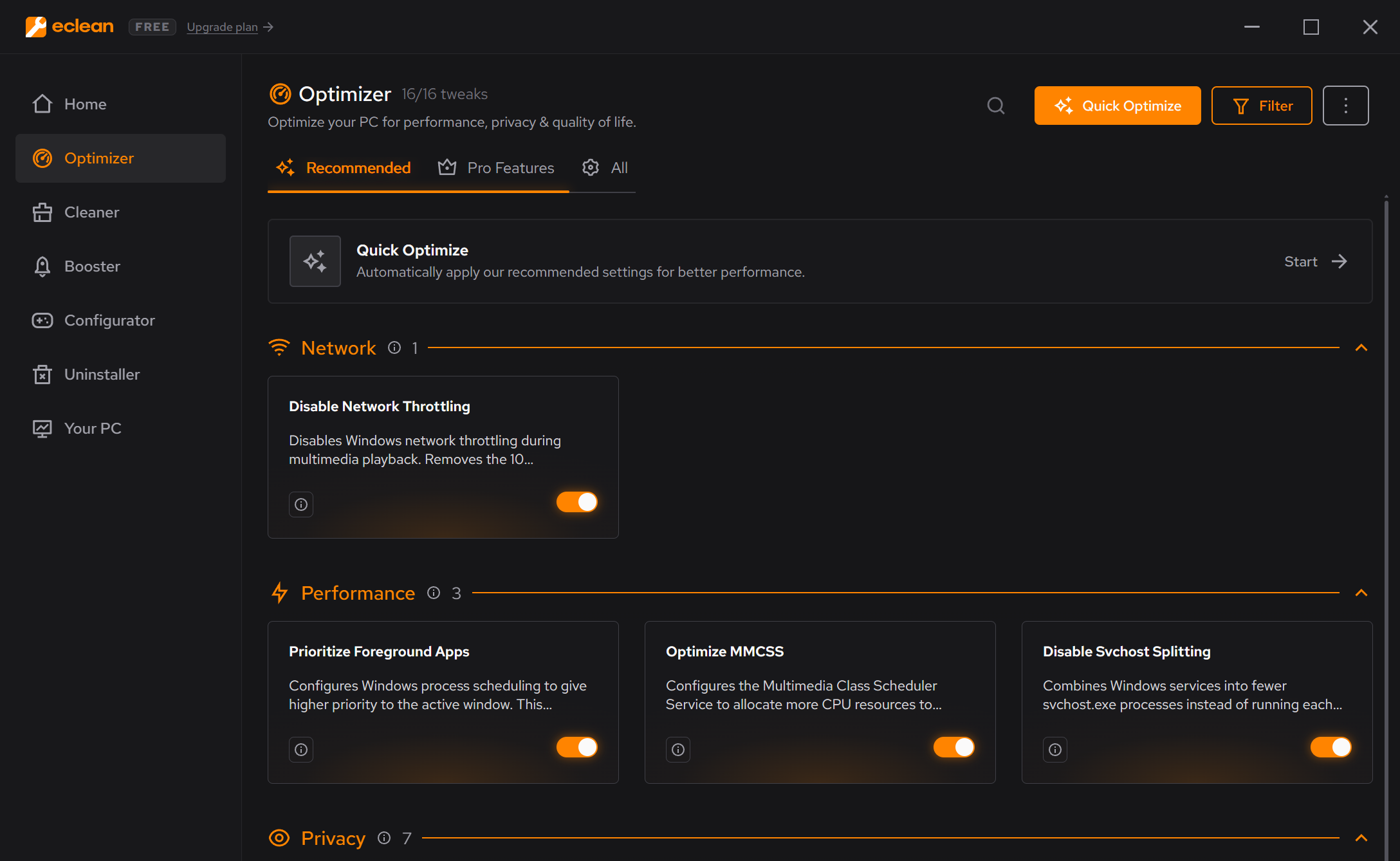This screenshot has height=861, width=1400.
Task: Toggle the Disable Svchost Splitting switch
Action: [x=1331, y=747]
